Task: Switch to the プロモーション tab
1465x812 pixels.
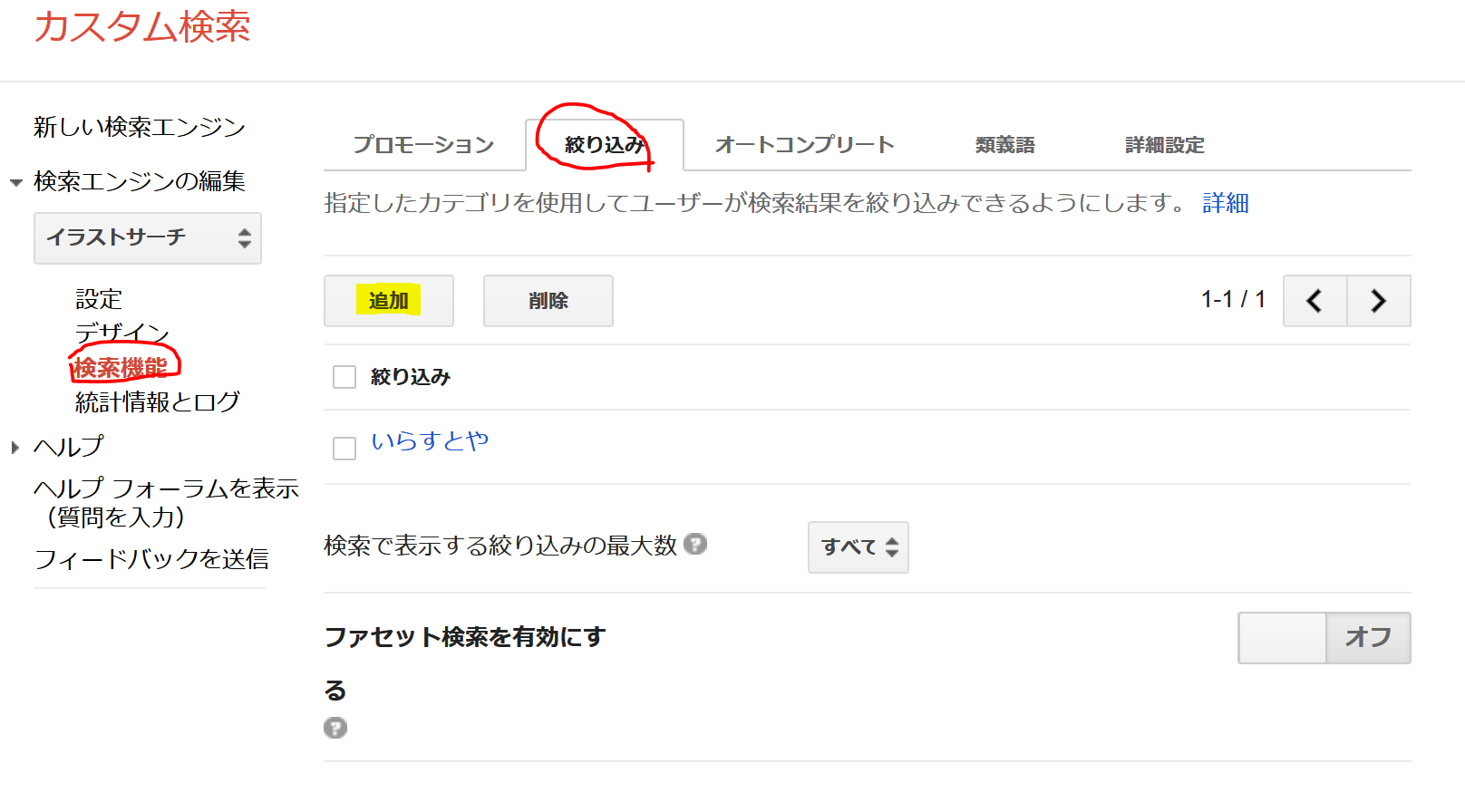Action: click(x=423, y=145)
